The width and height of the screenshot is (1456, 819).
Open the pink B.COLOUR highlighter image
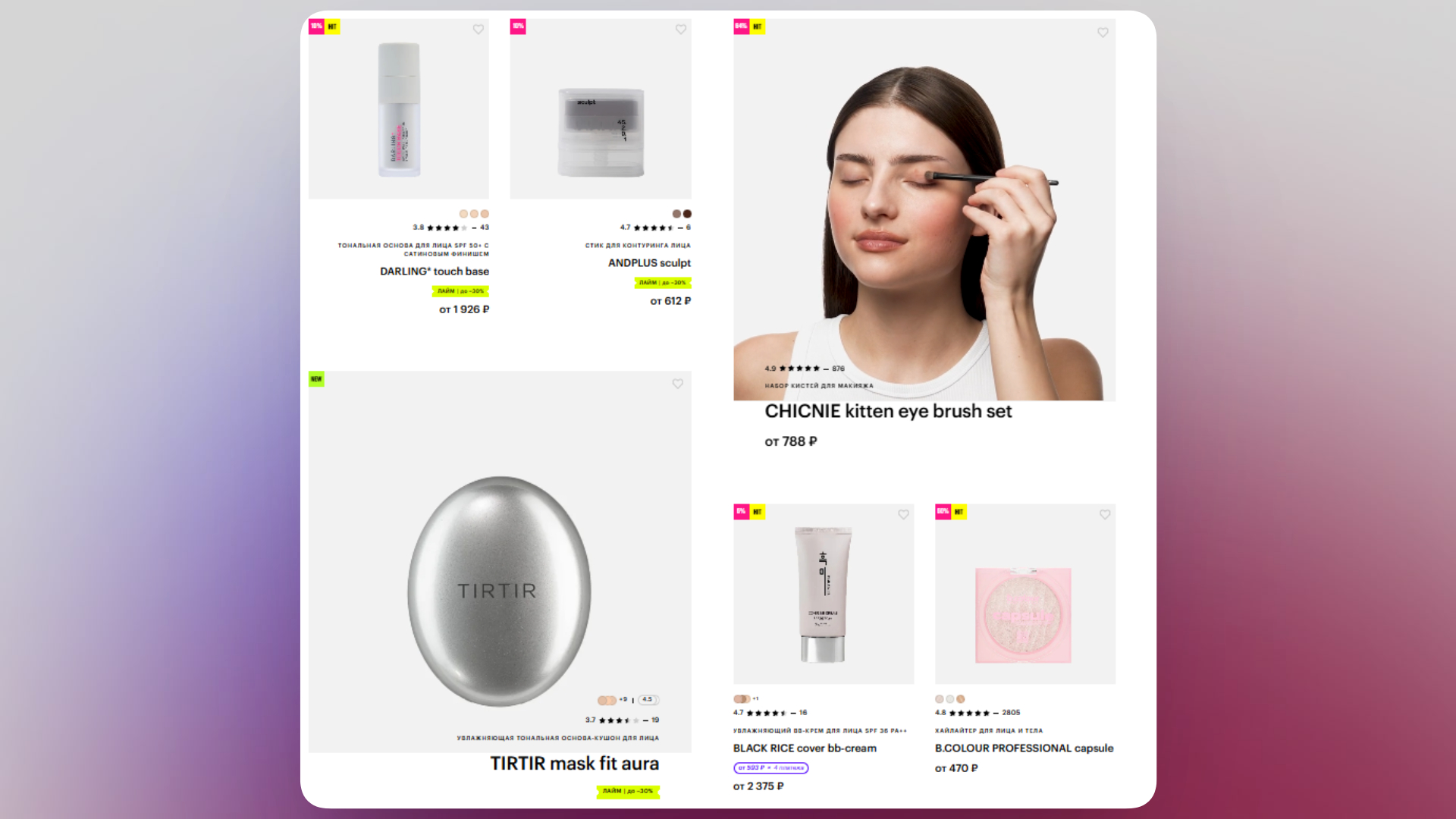click(x=1024, y=615)
